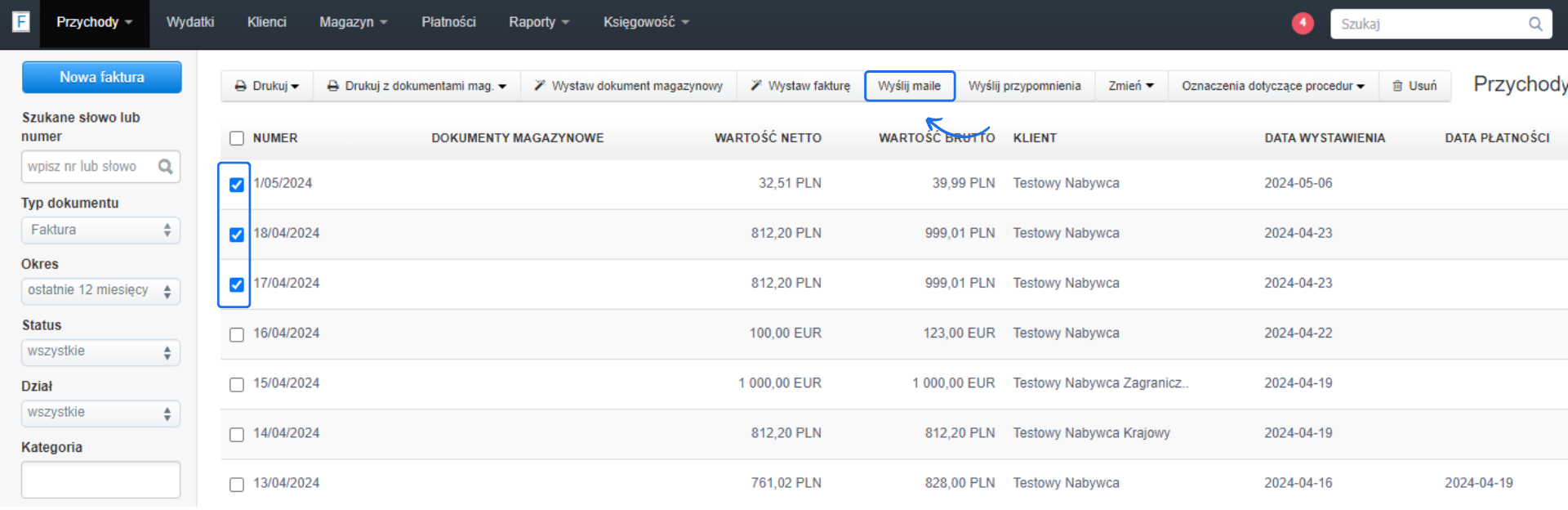Open the red notification badge
1568x510 pixels.
tap(1303, 24)
